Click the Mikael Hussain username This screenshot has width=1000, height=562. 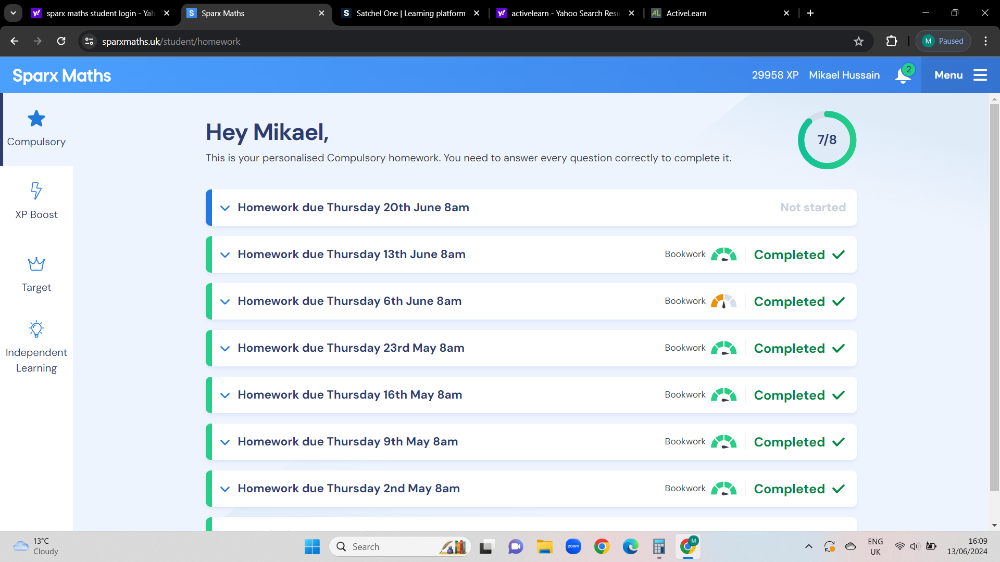pos(844,76)
